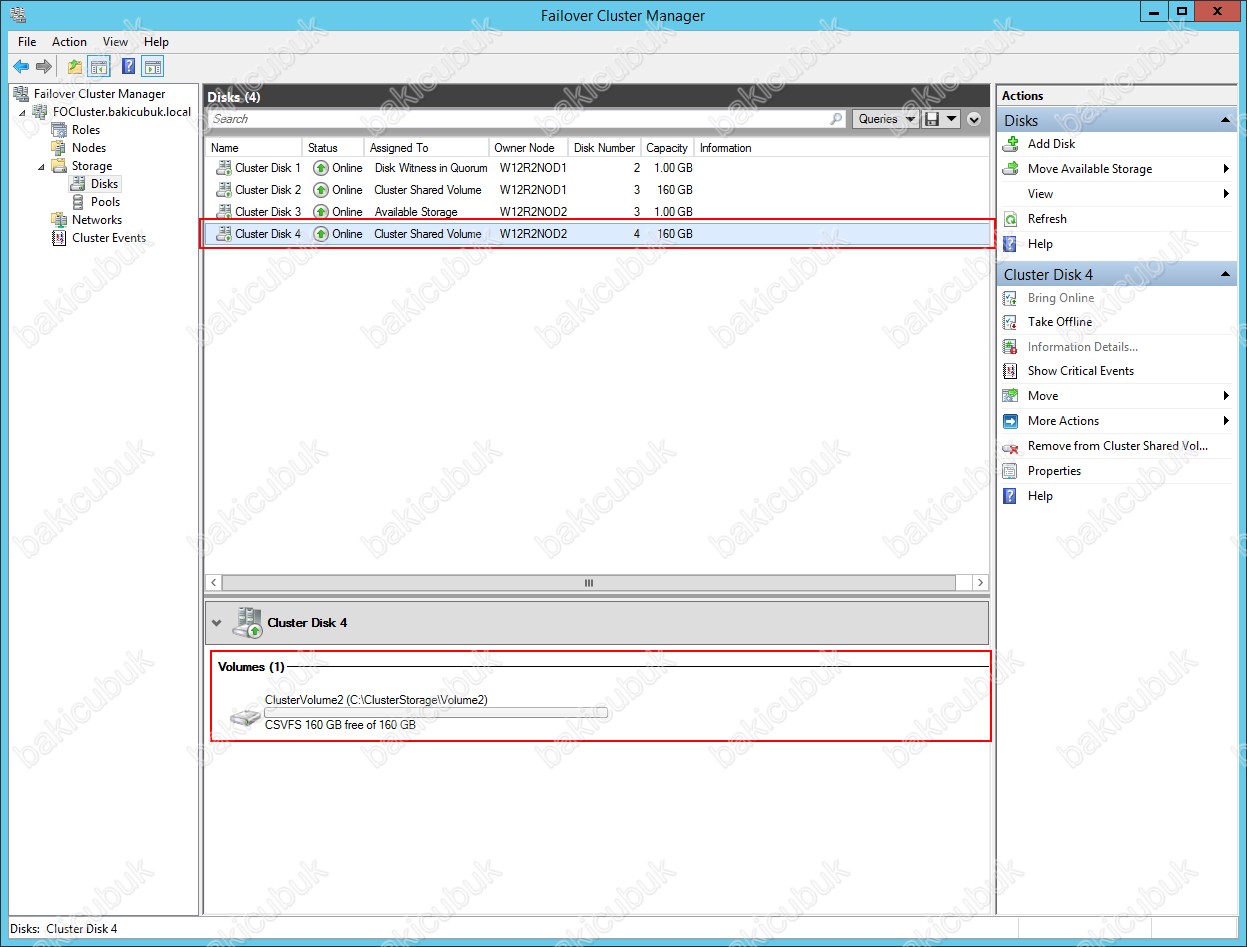Click the grey Forward arrow in toolbar

[x=44, y=67]
